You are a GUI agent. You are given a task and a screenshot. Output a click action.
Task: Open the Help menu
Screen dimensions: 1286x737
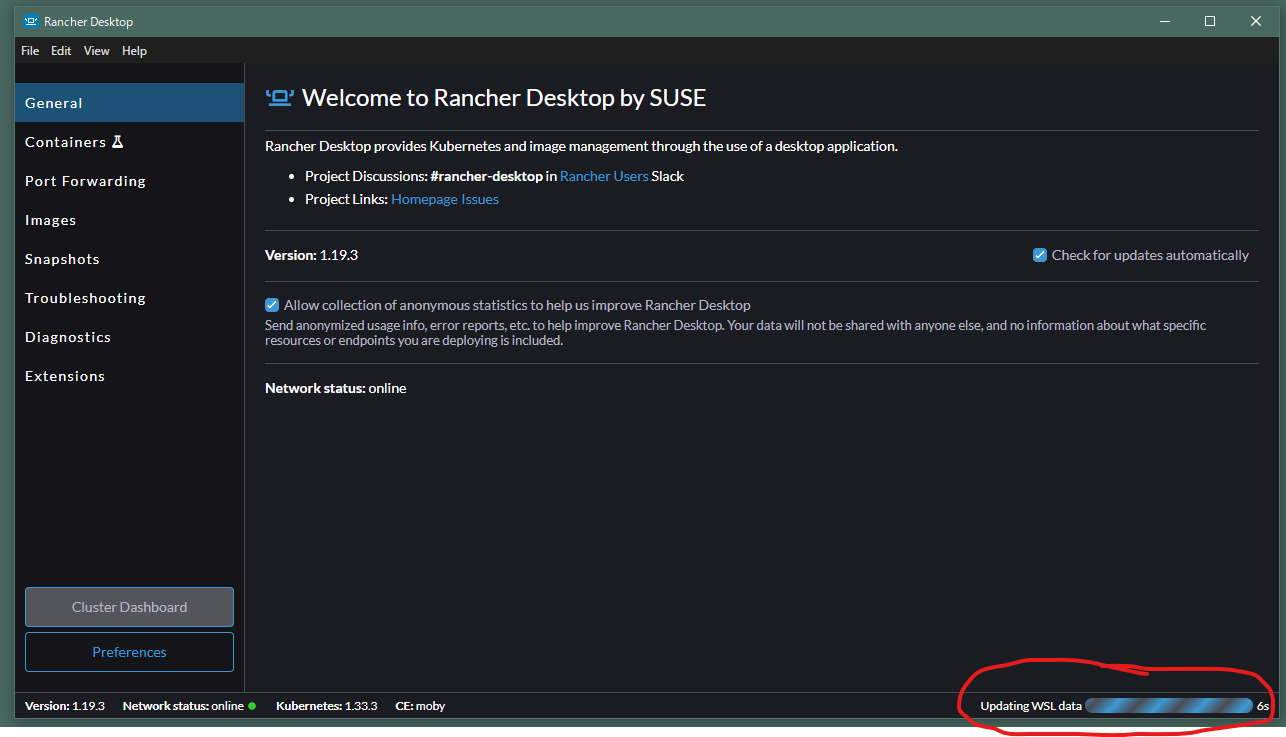point(134,51)
